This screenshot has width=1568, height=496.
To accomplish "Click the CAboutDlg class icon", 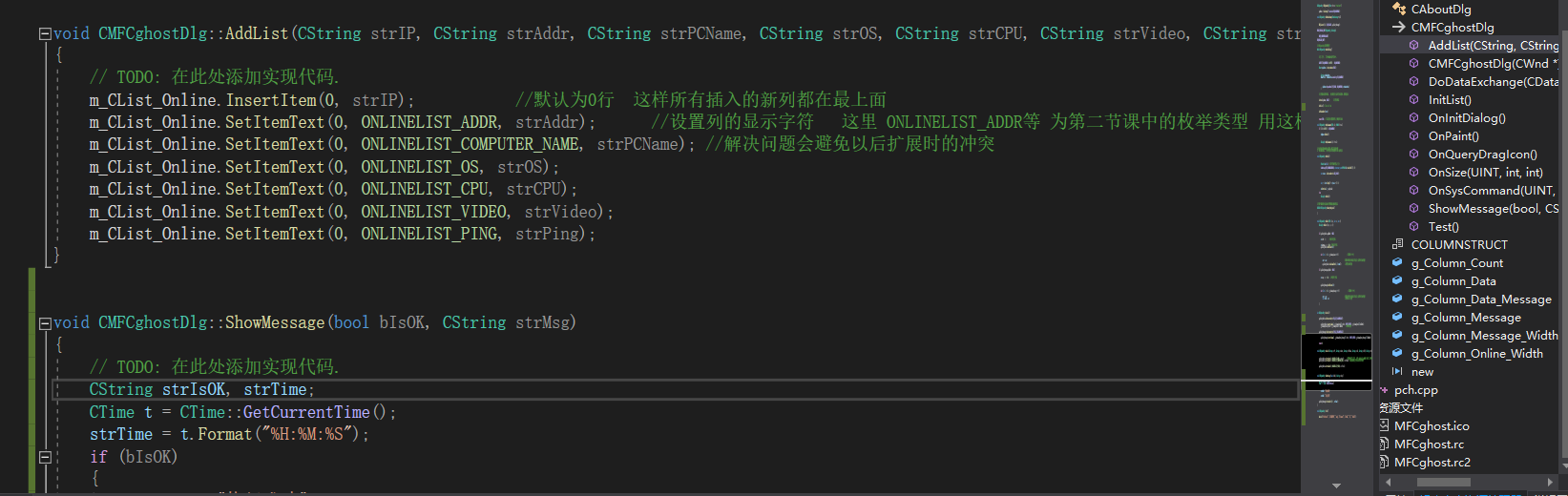I will [x=1399, y=10].
